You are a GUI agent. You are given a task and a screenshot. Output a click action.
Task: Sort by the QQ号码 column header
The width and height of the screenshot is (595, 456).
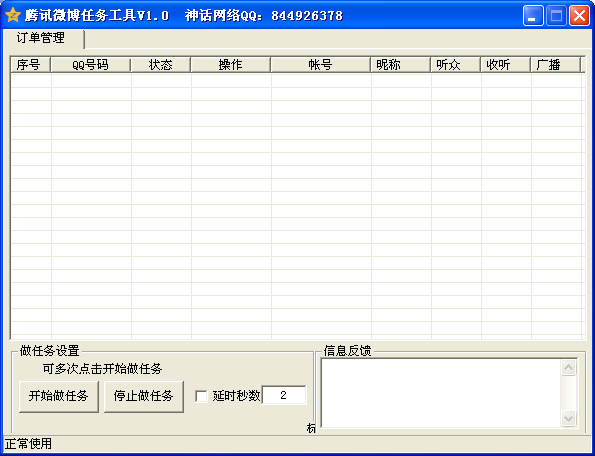pos(91,64)
